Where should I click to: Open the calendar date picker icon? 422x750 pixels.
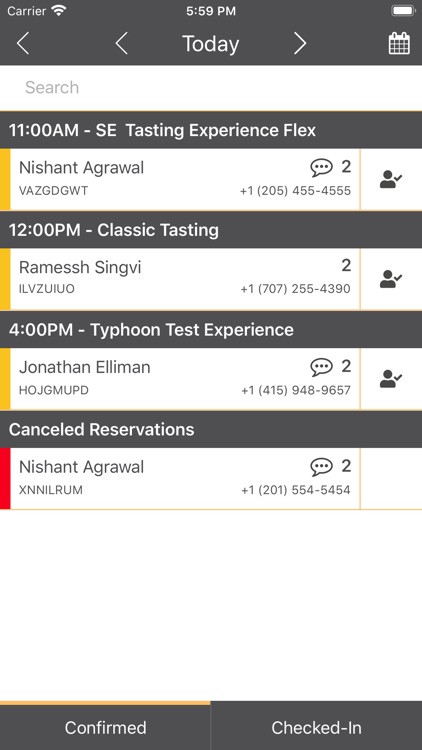click(399, 44)
